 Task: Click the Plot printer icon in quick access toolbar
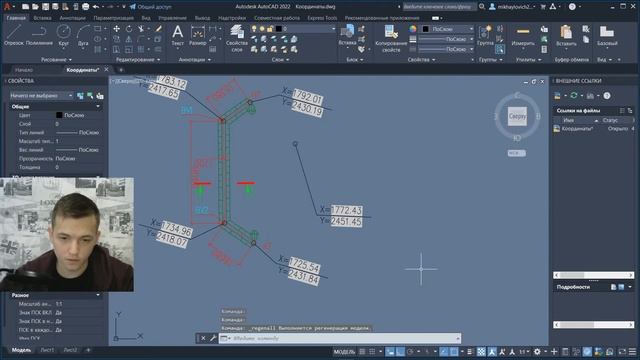pos(85,7)
